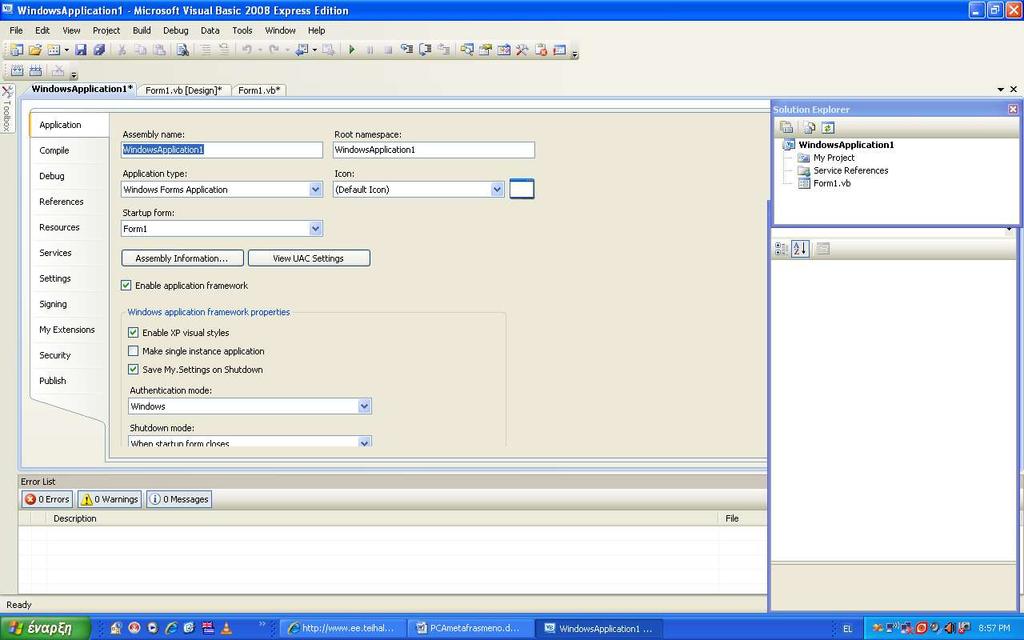Open the Project menu
This screenshot has width=1024, height=640.
click(x=106, y=30)
